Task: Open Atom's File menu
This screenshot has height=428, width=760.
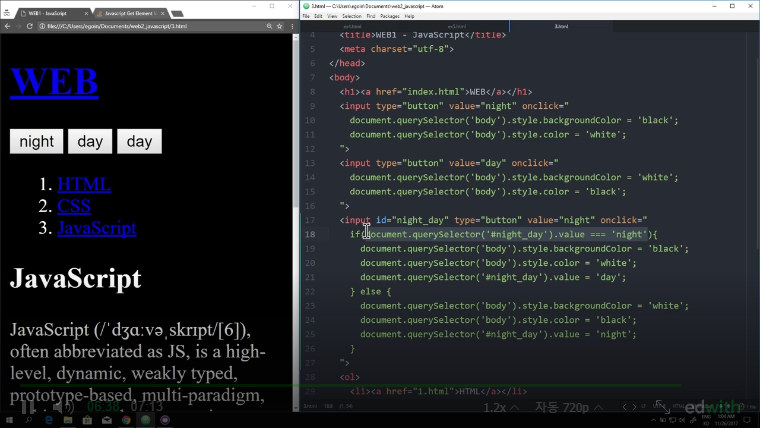Action: tap(306, 16)
